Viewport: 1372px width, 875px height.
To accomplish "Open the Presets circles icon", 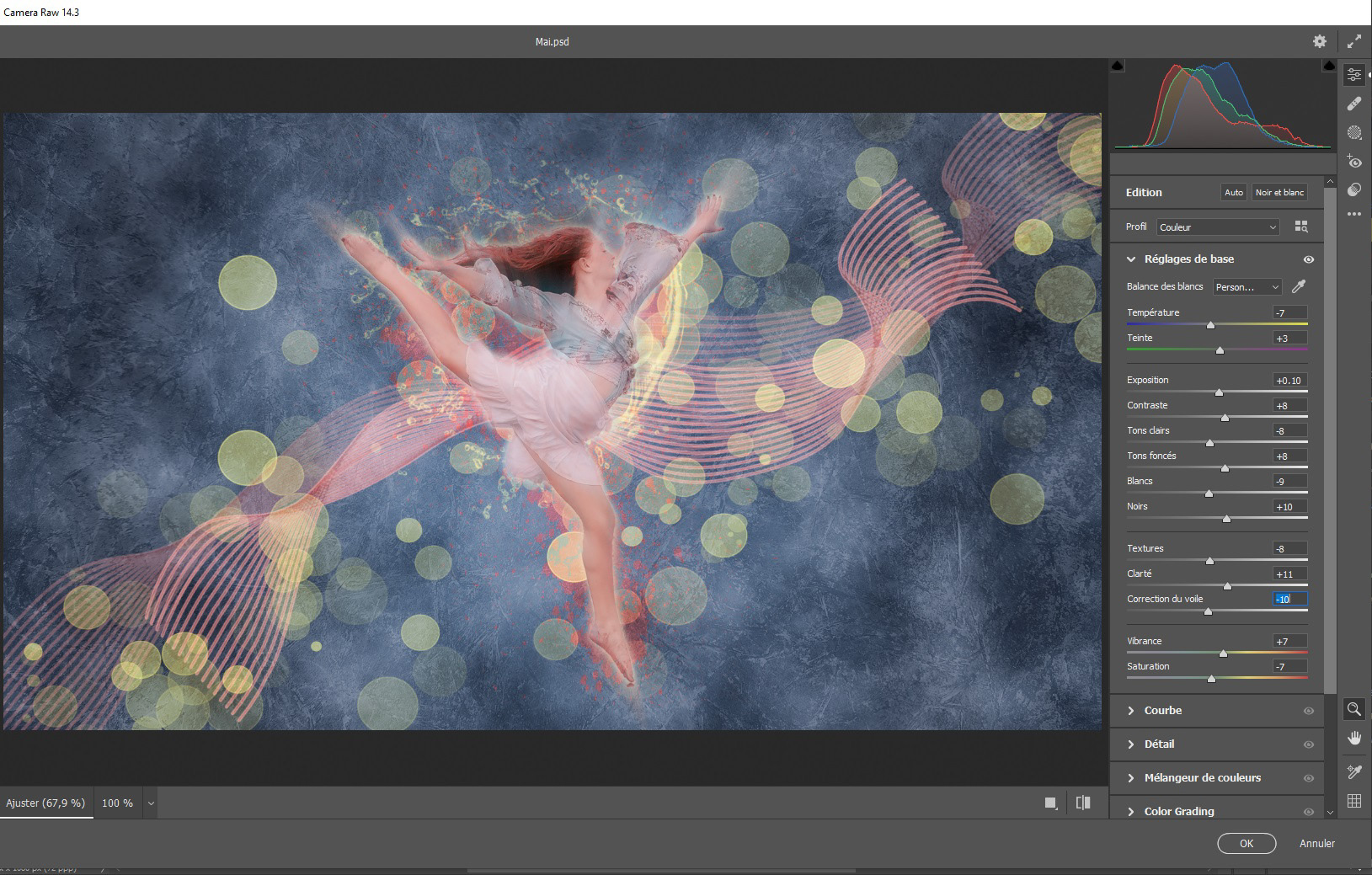I will click(1354, 189).
